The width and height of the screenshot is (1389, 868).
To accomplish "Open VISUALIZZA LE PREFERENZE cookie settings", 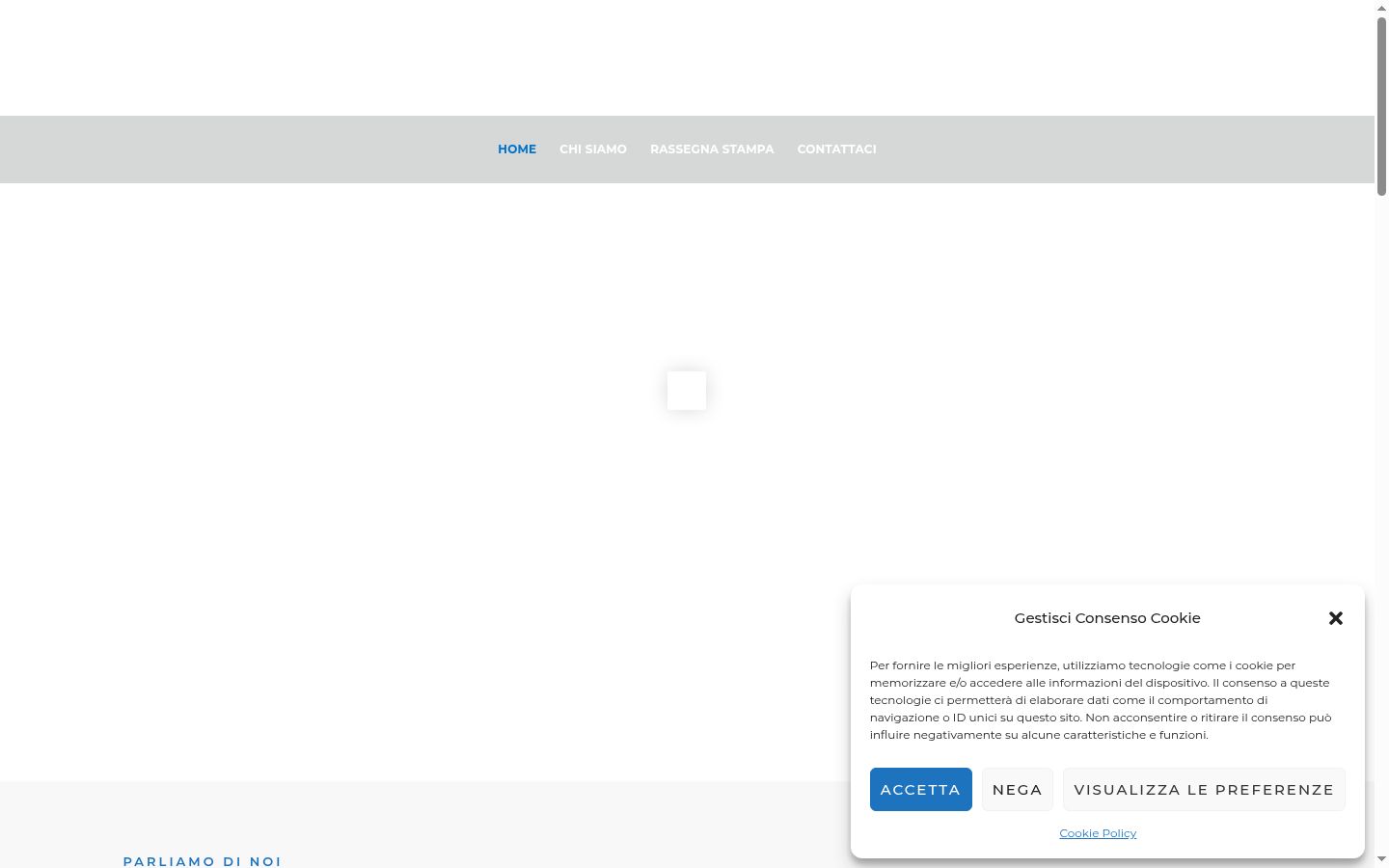I will [1204, 789].
